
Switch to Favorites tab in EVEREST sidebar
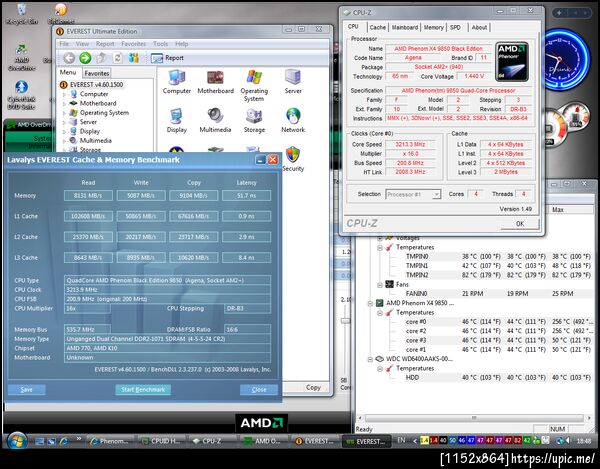[x=97, y=73]
